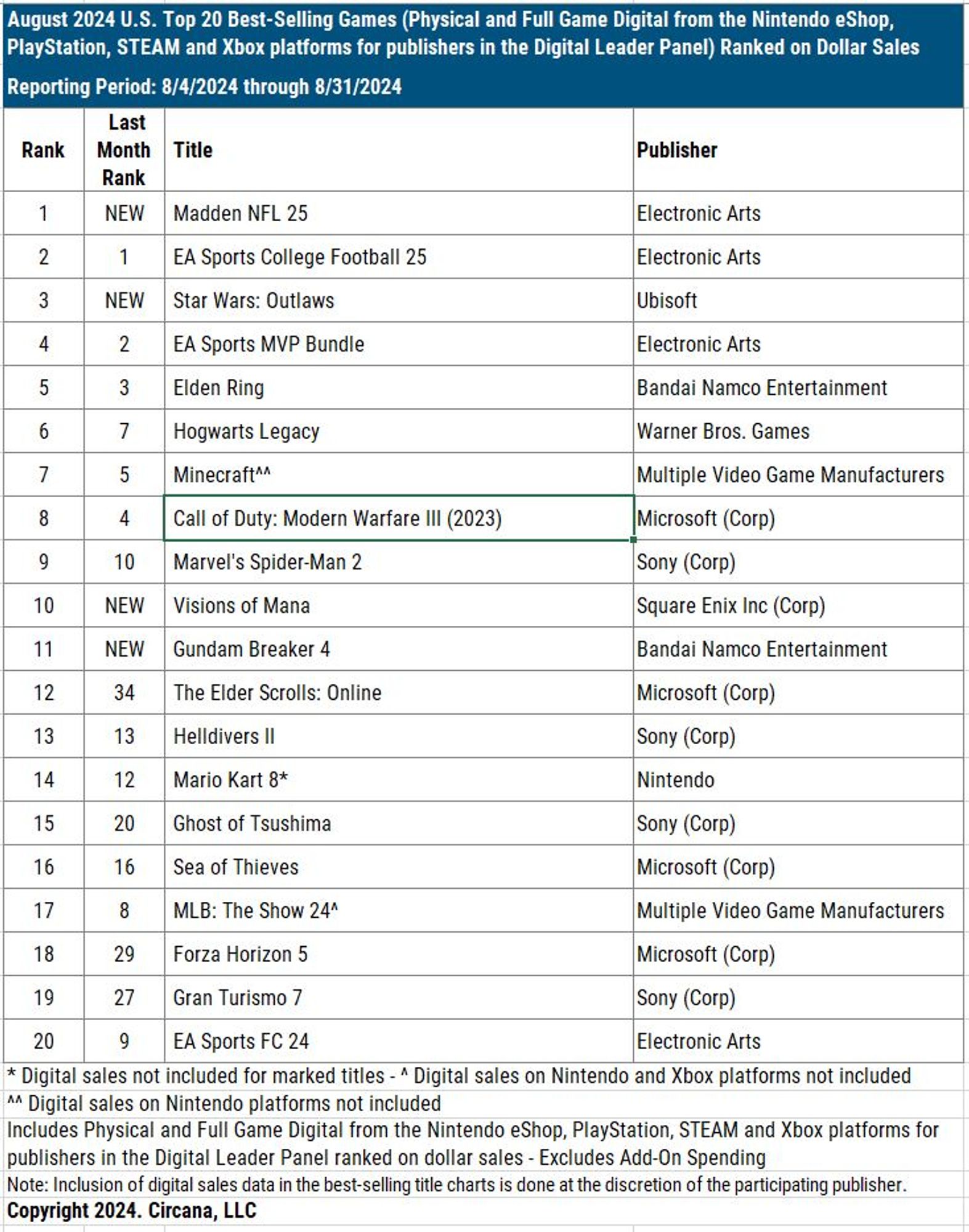Select the Last Month Rank header cell

coord(124,150)
